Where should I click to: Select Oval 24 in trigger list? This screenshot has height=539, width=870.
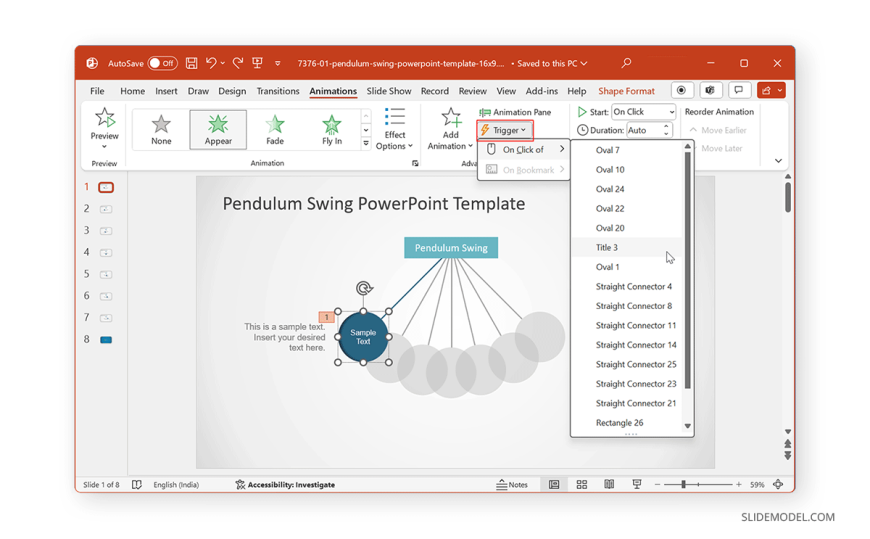click(627, 189)
